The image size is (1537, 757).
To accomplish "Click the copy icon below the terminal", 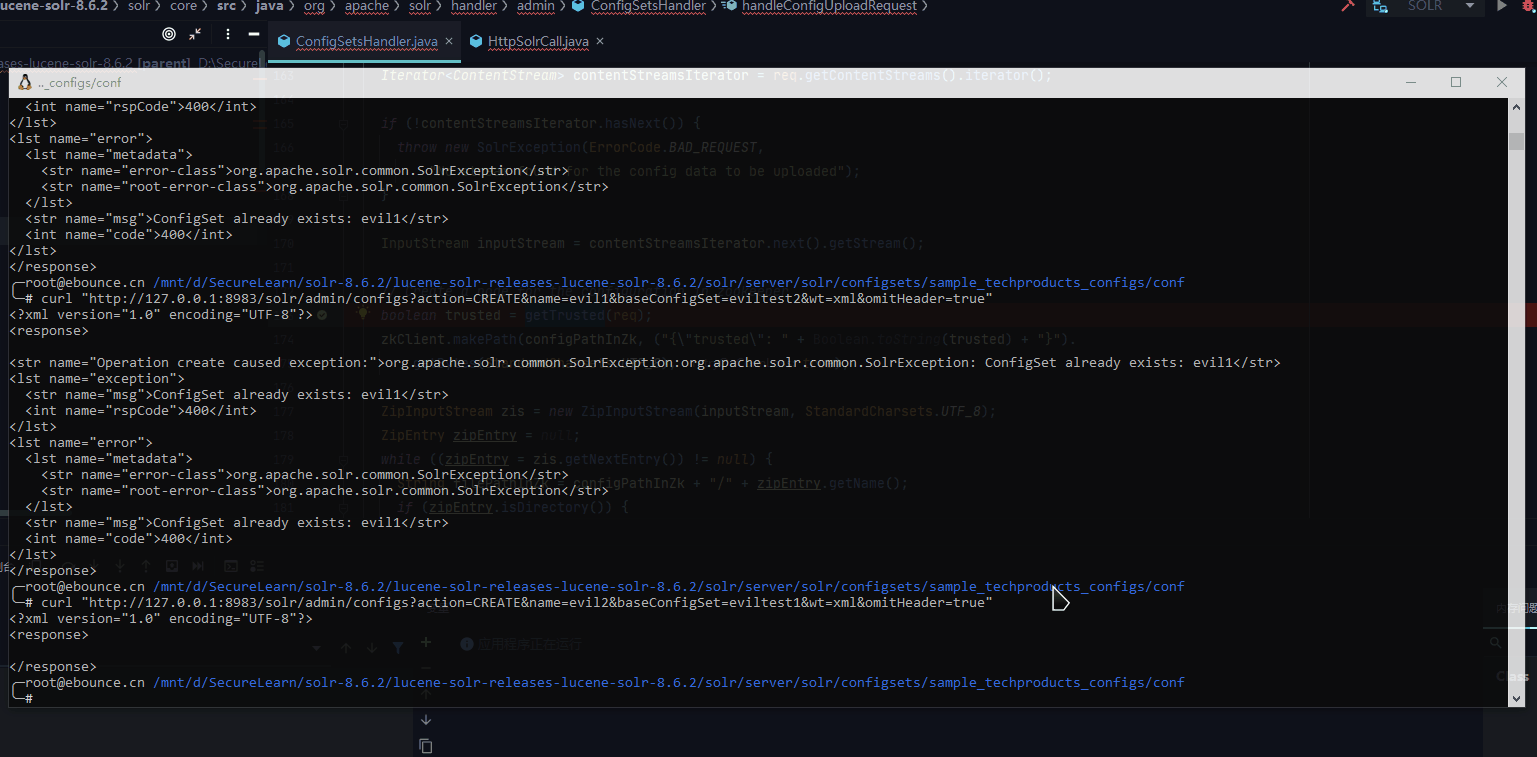I will [x=426, y=745].
